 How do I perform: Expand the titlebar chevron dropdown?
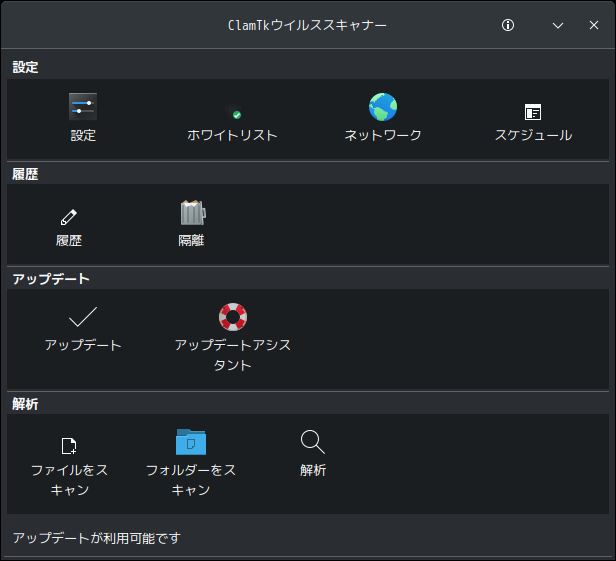click(x=558, y=26)
